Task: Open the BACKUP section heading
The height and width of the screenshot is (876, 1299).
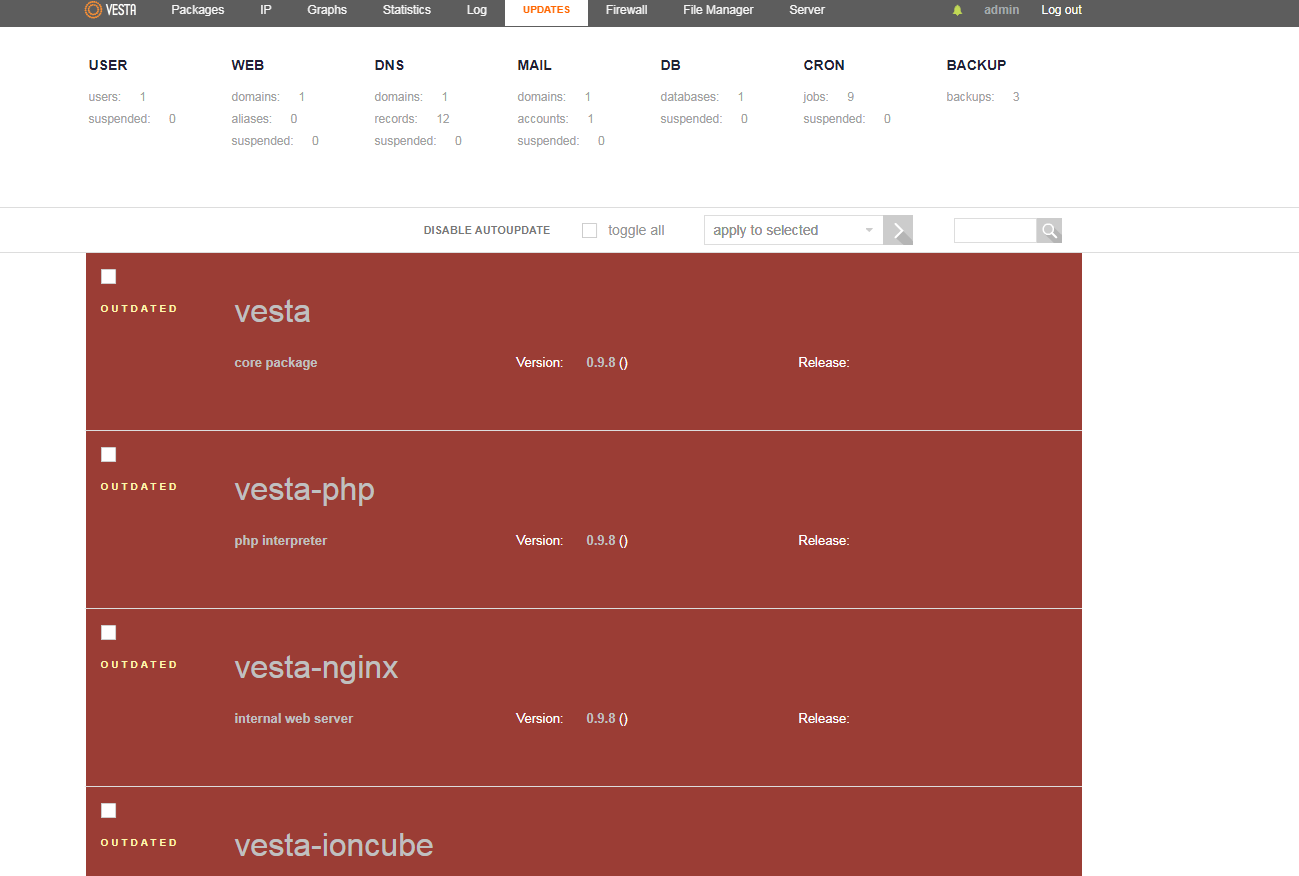Action: point(976,65)
